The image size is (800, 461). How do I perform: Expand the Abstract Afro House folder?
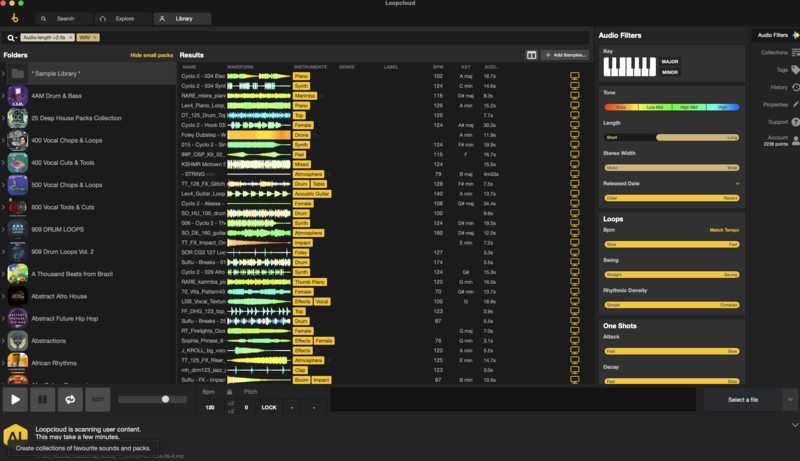(4, 296)
